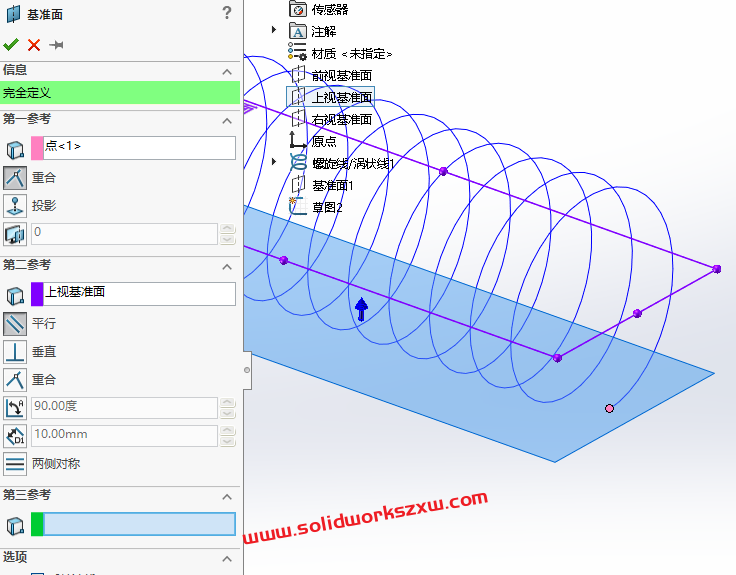Click the blue flip-direction arrow on the plane
The height and width of the screenshot is (575, 736).
point(361,309)
